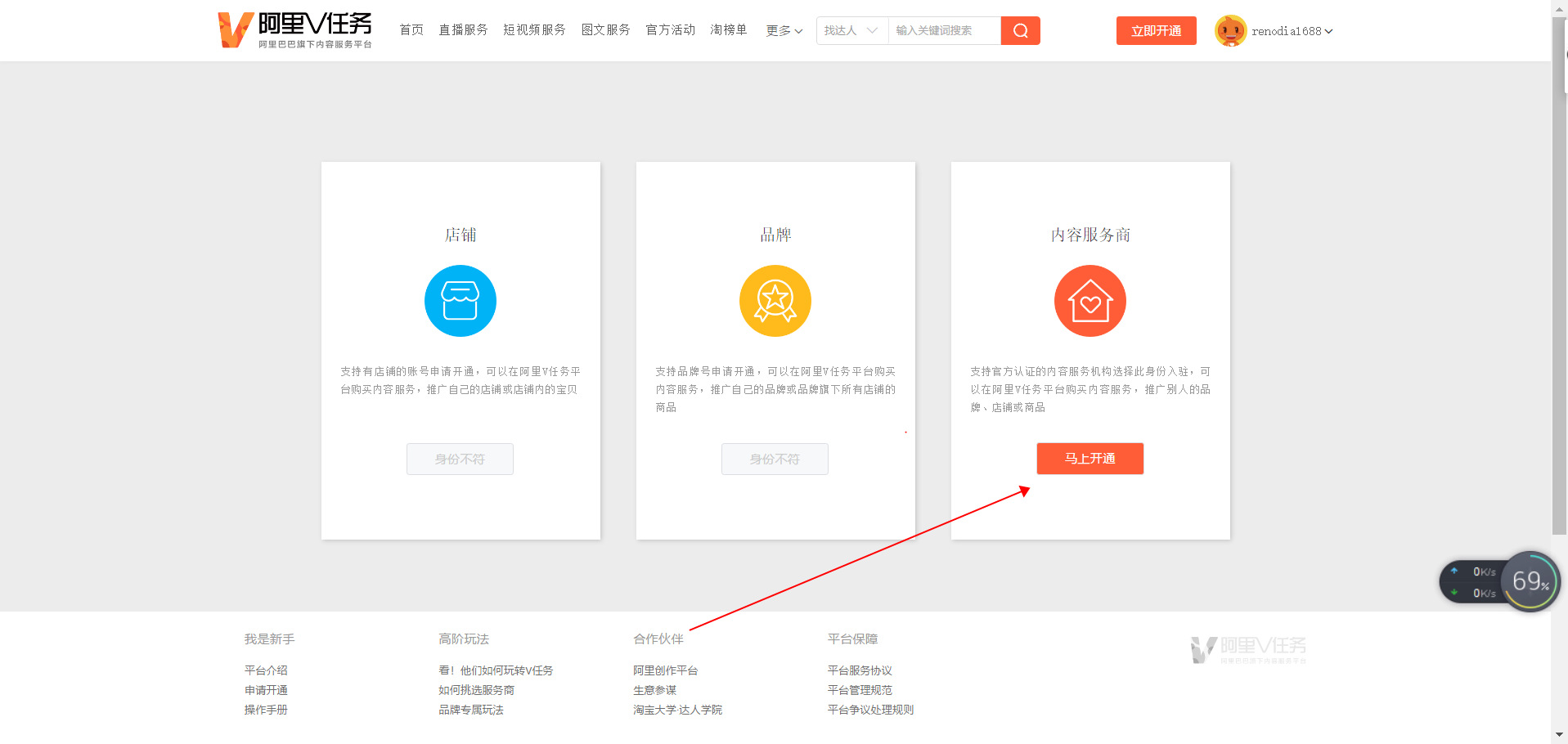Viewport: 1568px width, 744px height.
Task: Click the 店铺 card title
Action: click(x=461, y=235)
